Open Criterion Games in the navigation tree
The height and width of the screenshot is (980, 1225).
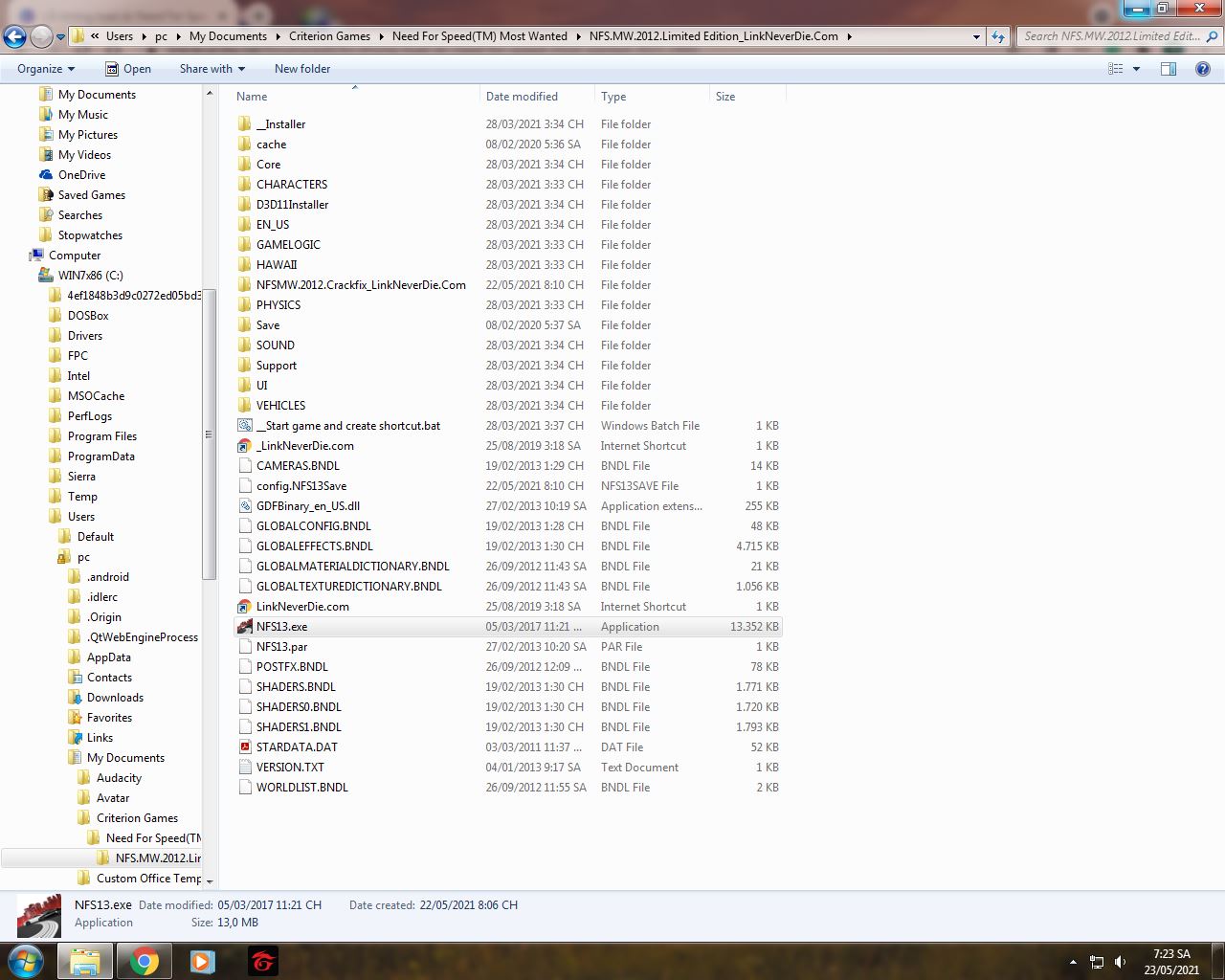[137, 818]
